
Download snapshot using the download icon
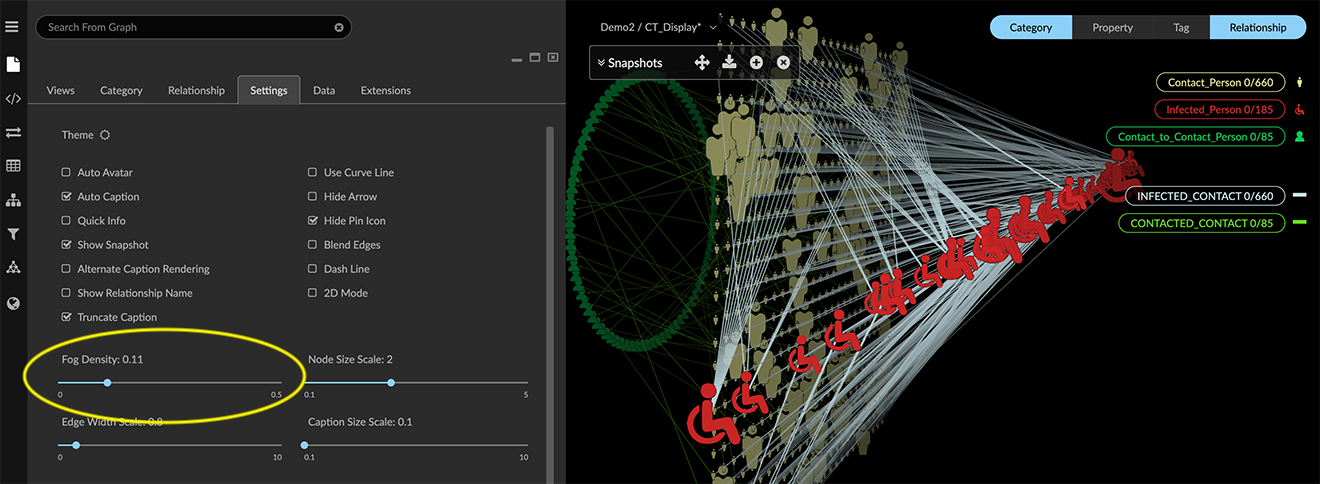tap(729, 63)
